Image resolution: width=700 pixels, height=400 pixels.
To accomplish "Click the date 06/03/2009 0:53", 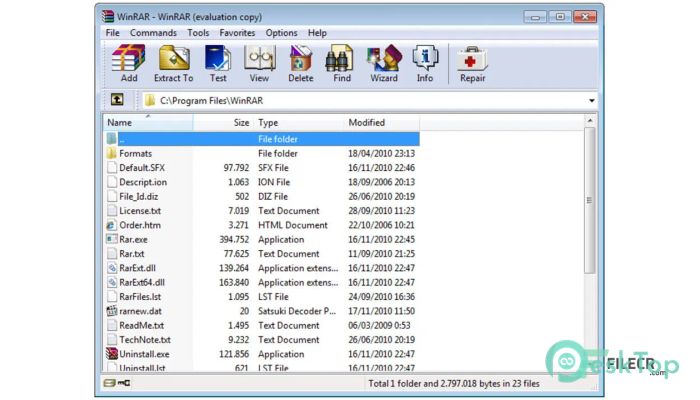I will (x=379, y=325).
